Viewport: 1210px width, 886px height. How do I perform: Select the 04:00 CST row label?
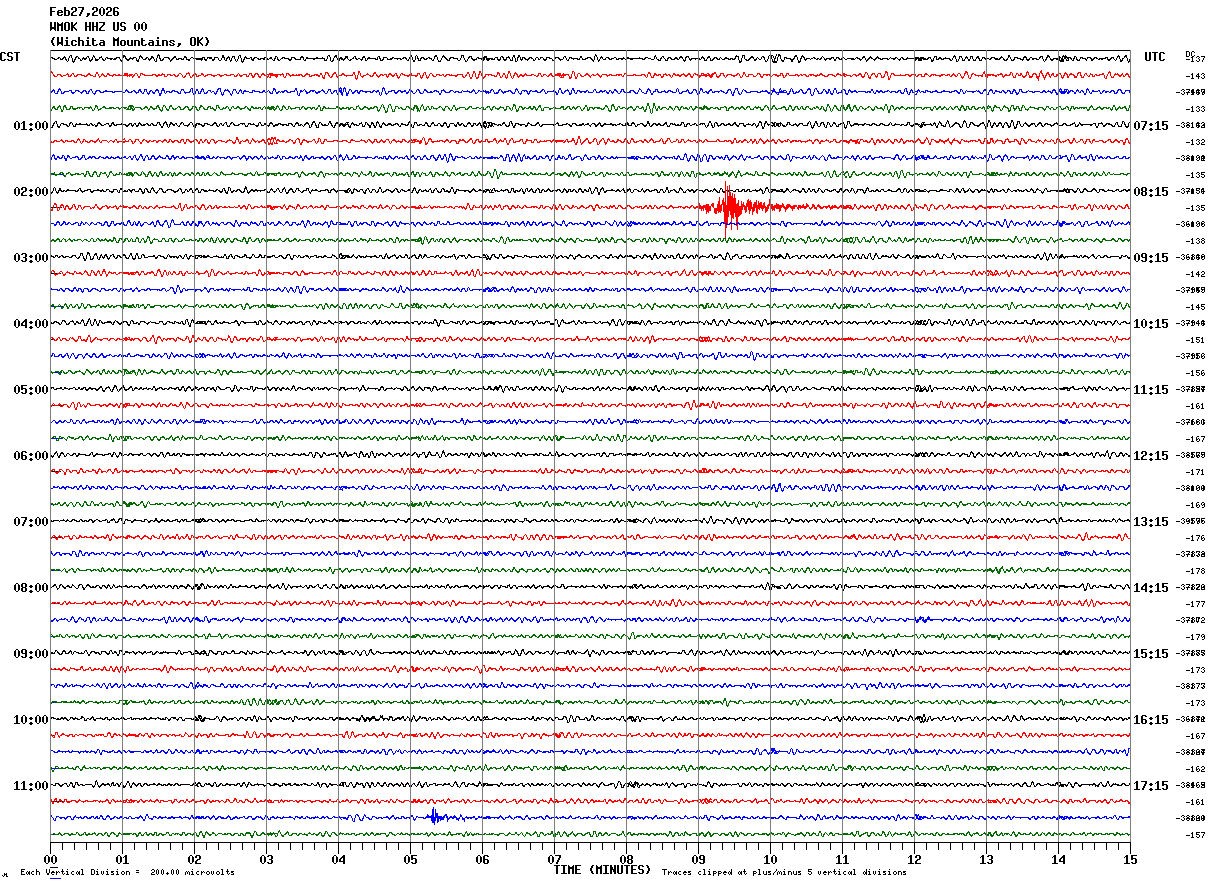click(x=31, y=324)
